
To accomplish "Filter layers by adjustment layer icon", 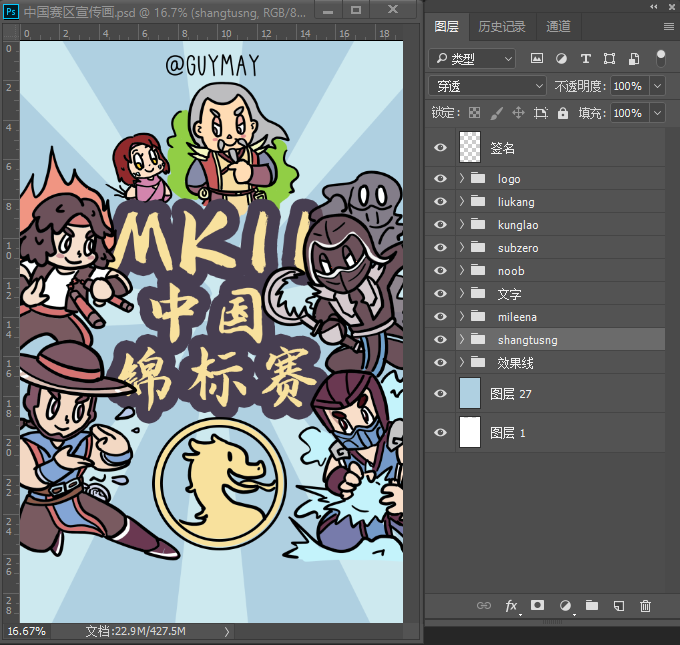I will (x=561, y=58).
